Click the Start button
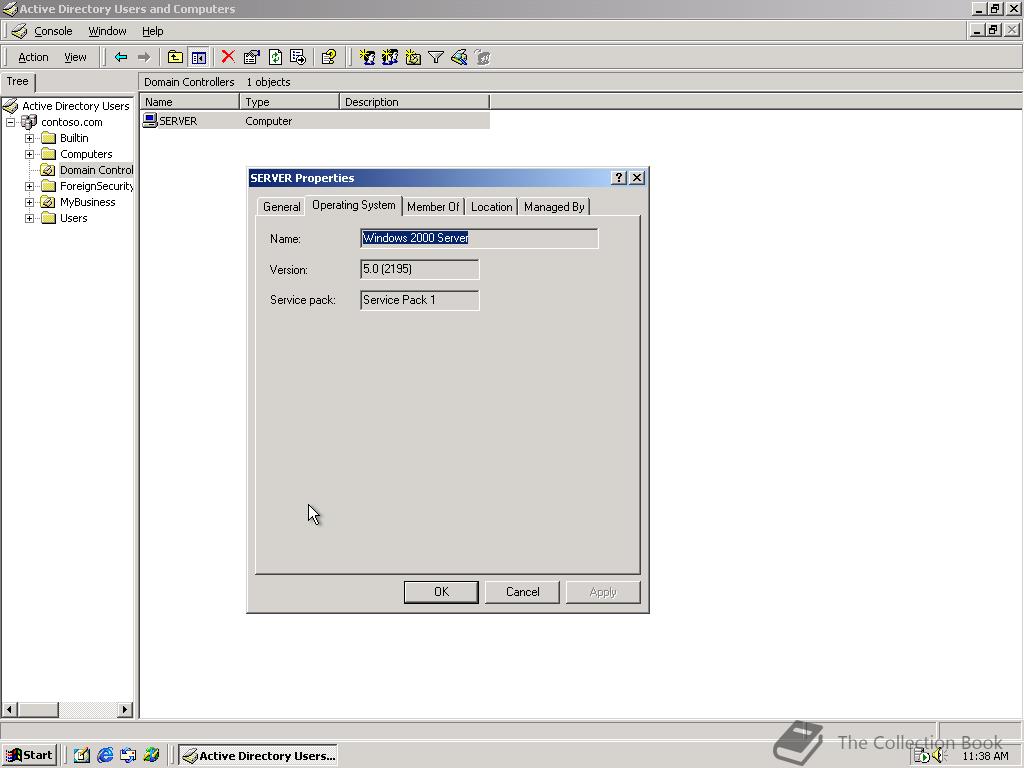This screenshot has width=1024, height=768. coord(29,755)
